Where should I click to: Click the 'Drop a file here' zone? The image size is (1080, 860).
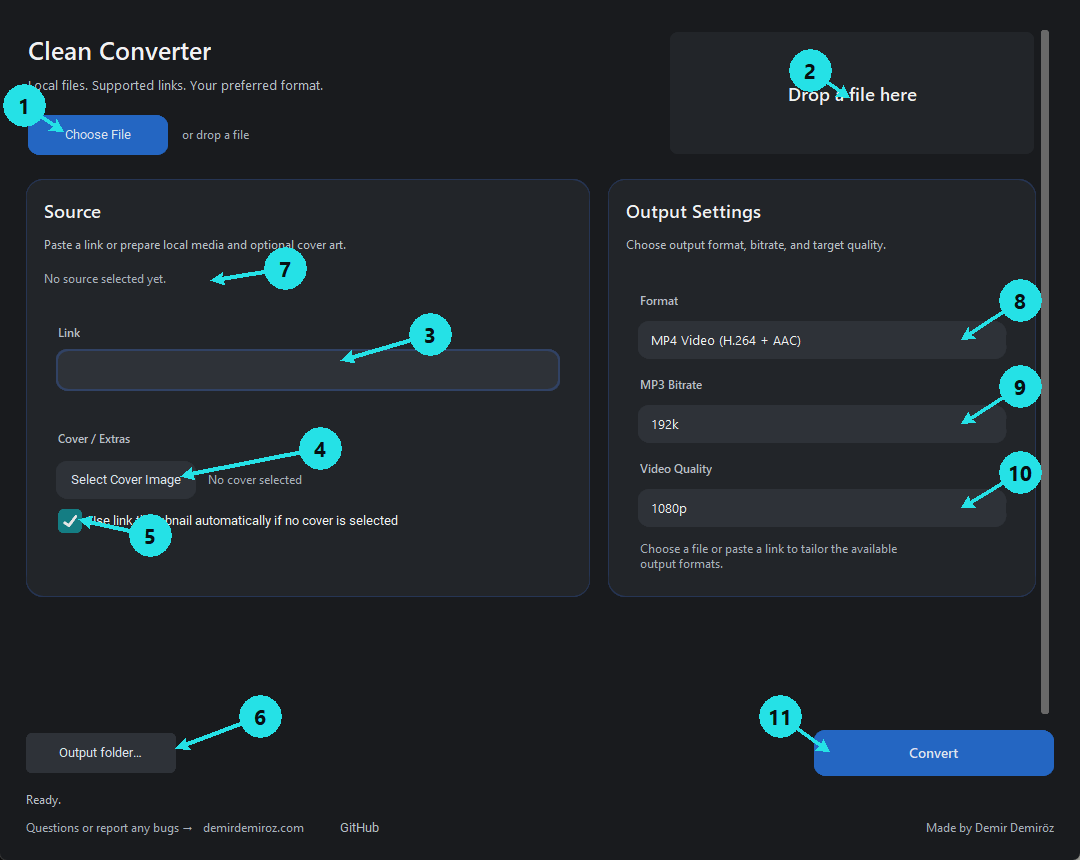pyautogui.click(x=852, y=93)
